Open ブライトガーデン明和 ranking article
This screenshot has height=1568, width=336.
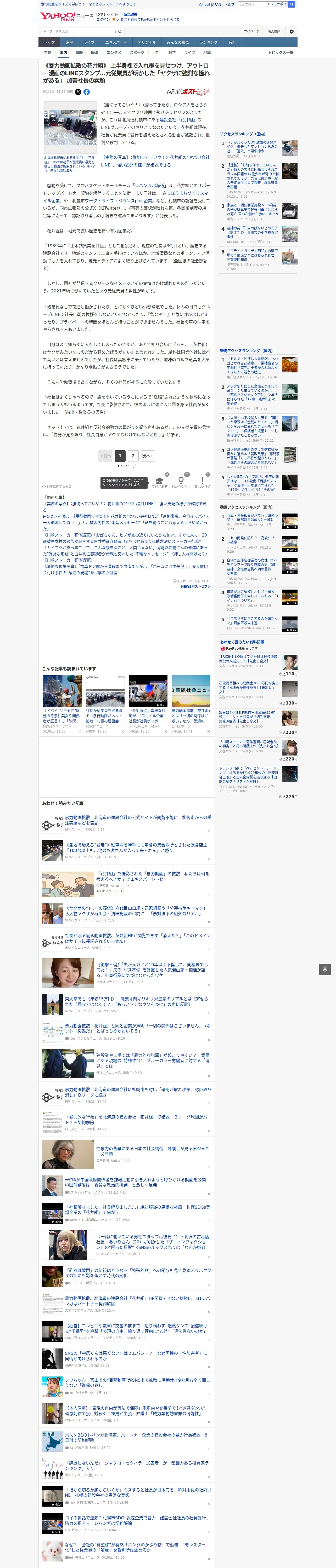253,255
